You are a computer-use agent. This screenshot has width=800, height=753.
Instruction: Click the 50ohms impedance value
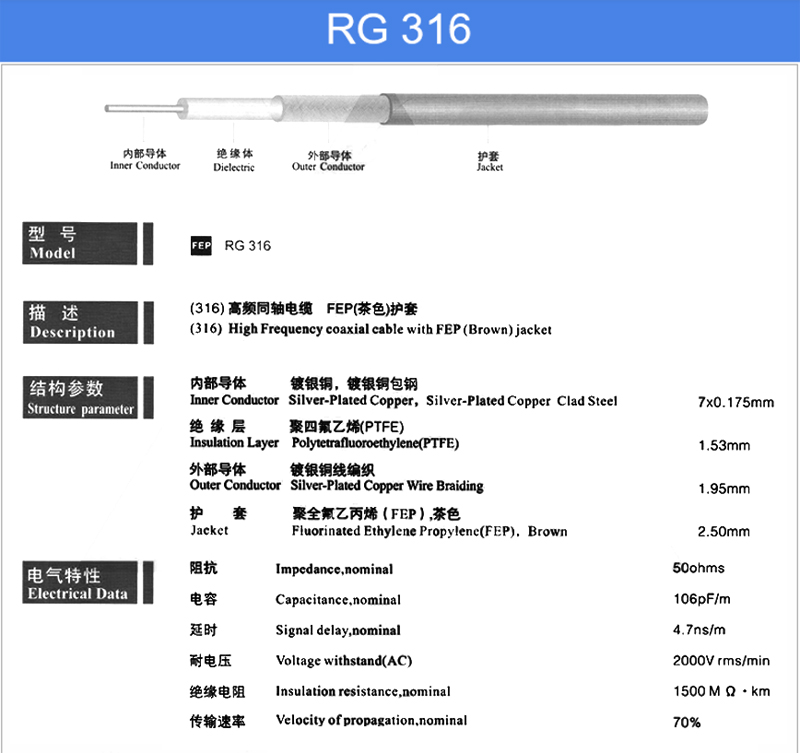[x=699, y=568]
